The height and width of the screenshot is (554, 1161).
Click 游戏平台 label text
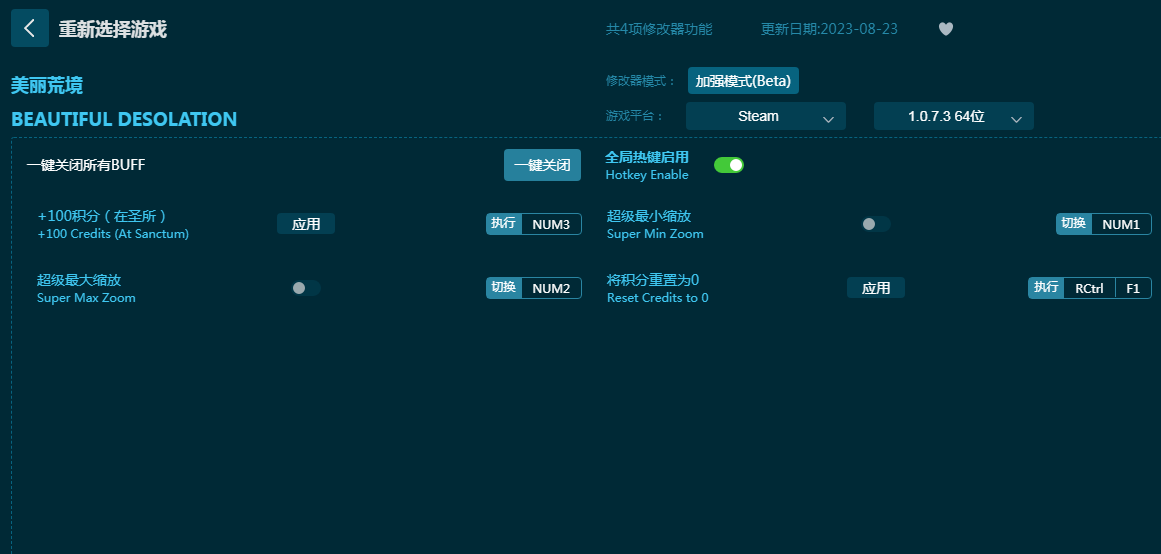635,116
